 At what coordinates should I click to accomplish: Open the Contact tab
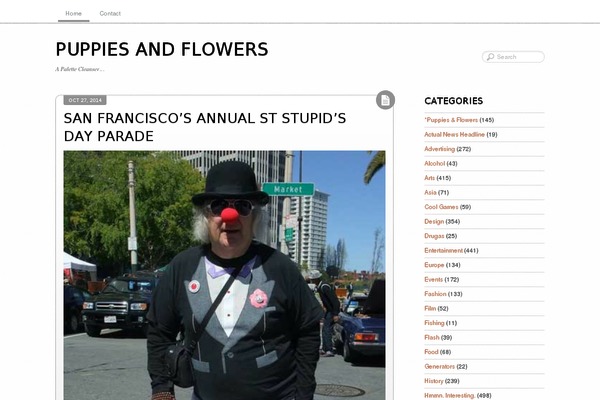(110, 13)
